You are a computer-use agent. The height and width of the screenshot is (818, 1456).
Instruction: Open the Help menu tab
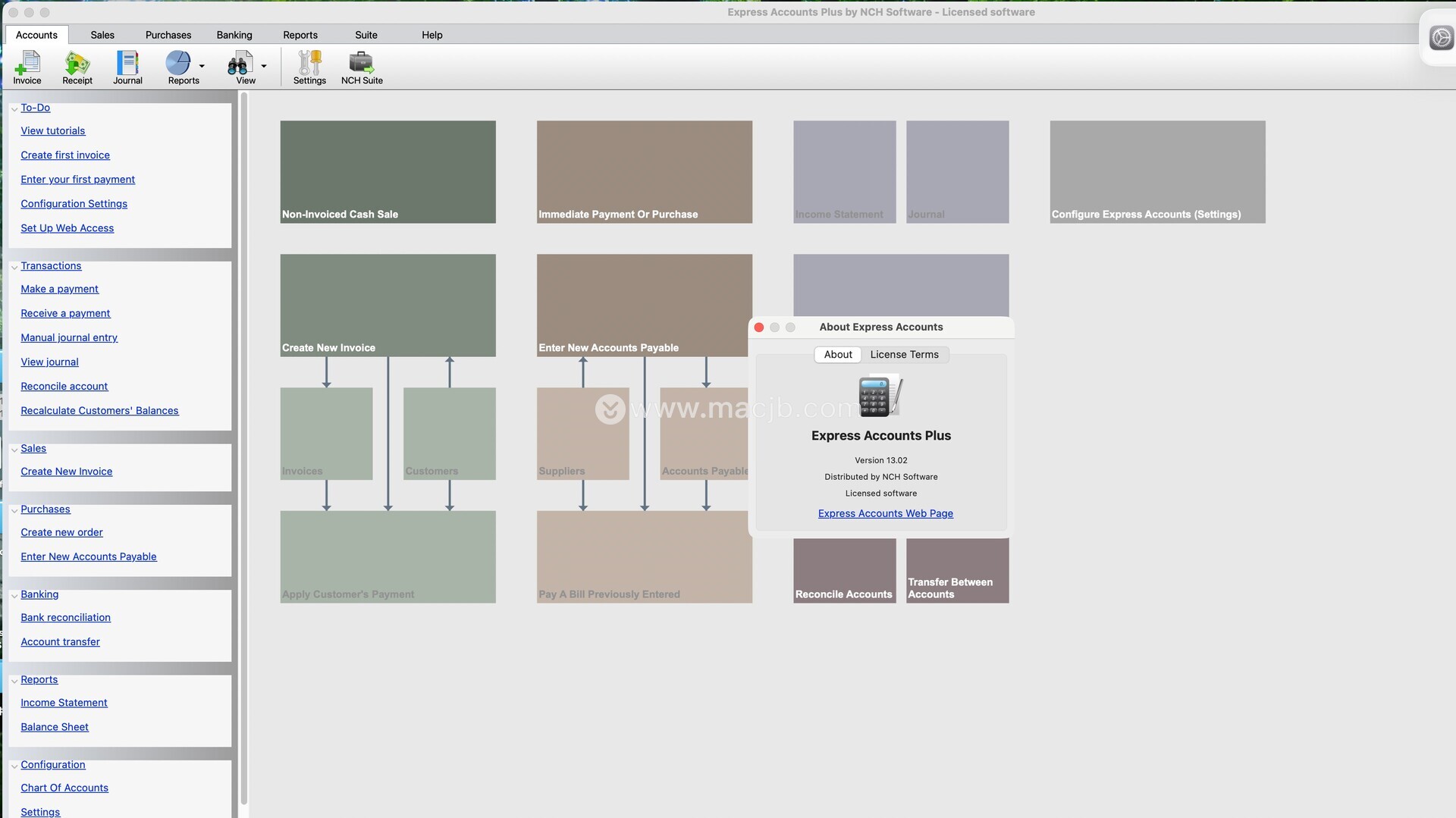pos(431,35)
